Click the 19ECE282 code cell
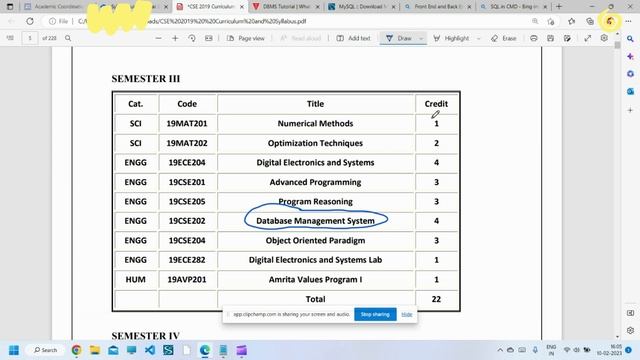This screenshot has width=640, height=360. (x=187, y=260)
